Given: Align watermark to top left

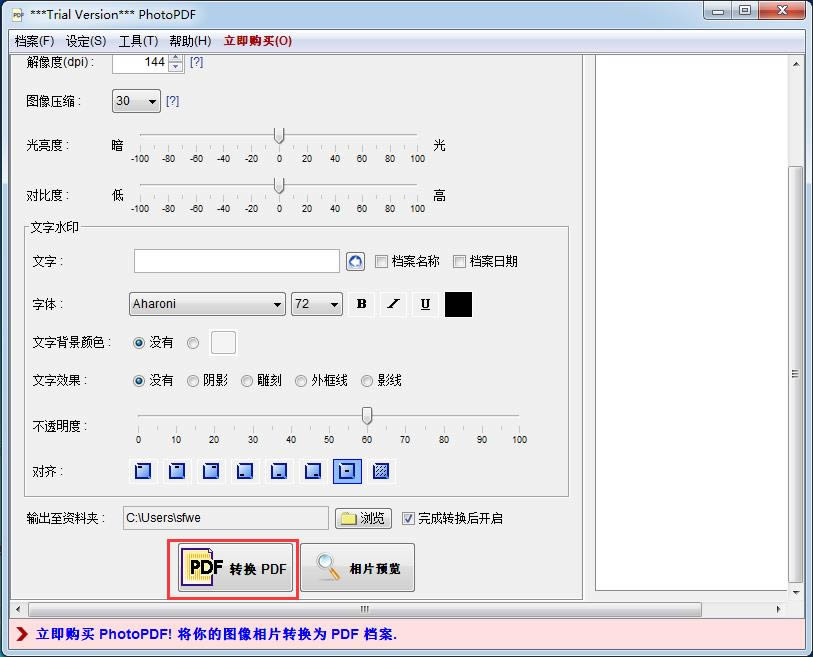Looking at the screenshot, I should pyautogui.click(x=143, y=471).
